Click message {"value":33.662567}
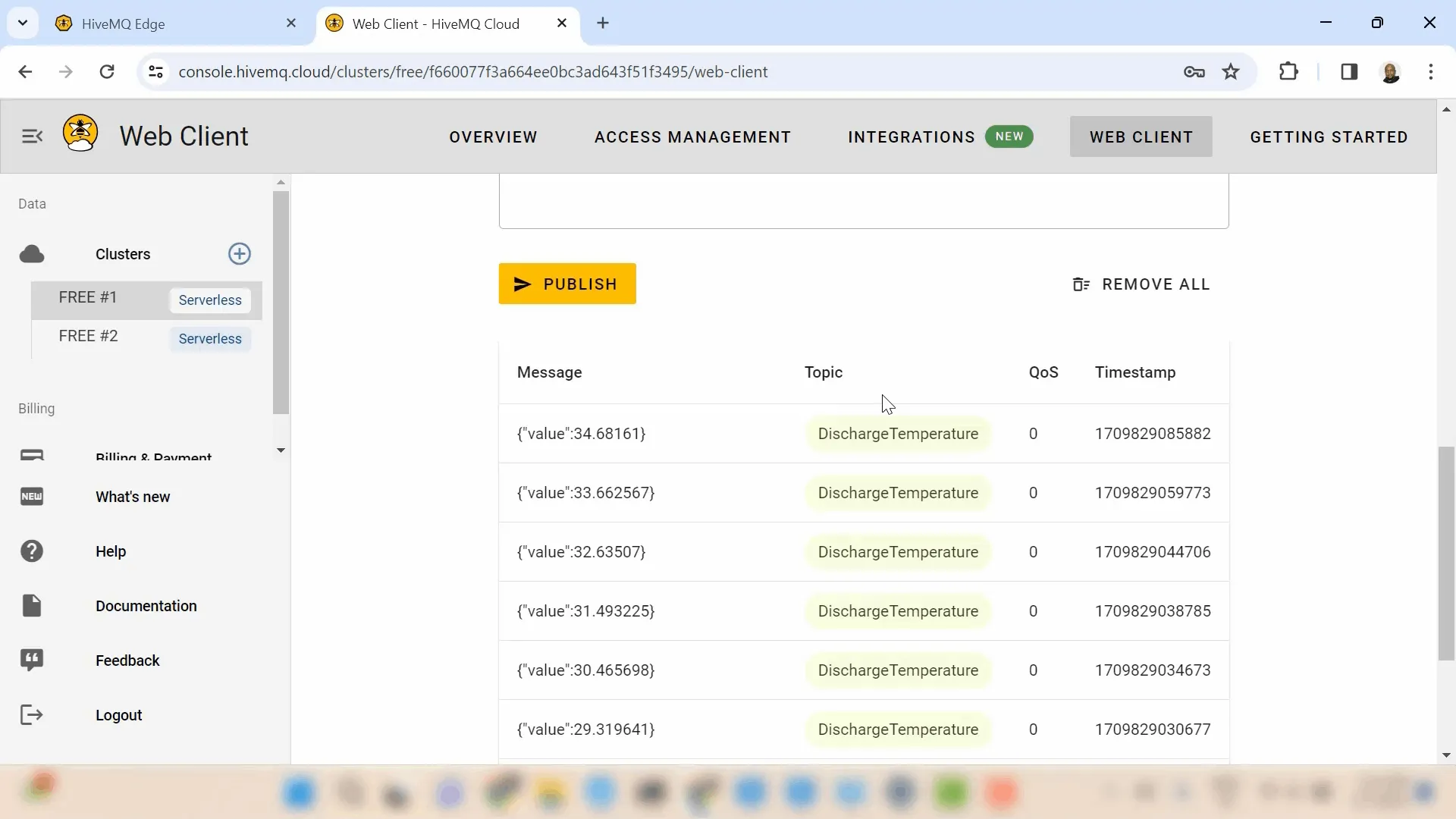1456x819 pixels. [x=585, y=493]
